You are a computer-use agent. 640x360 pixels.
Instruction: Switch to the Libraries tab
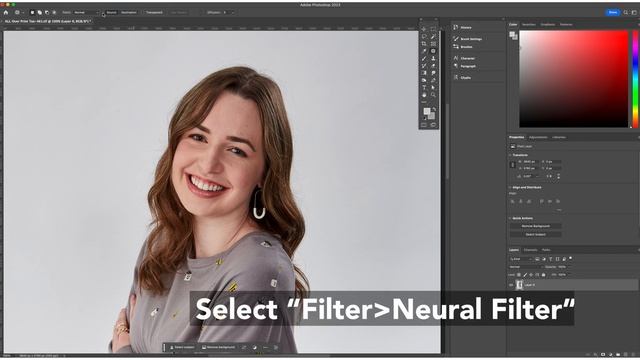tap(559, 137)
